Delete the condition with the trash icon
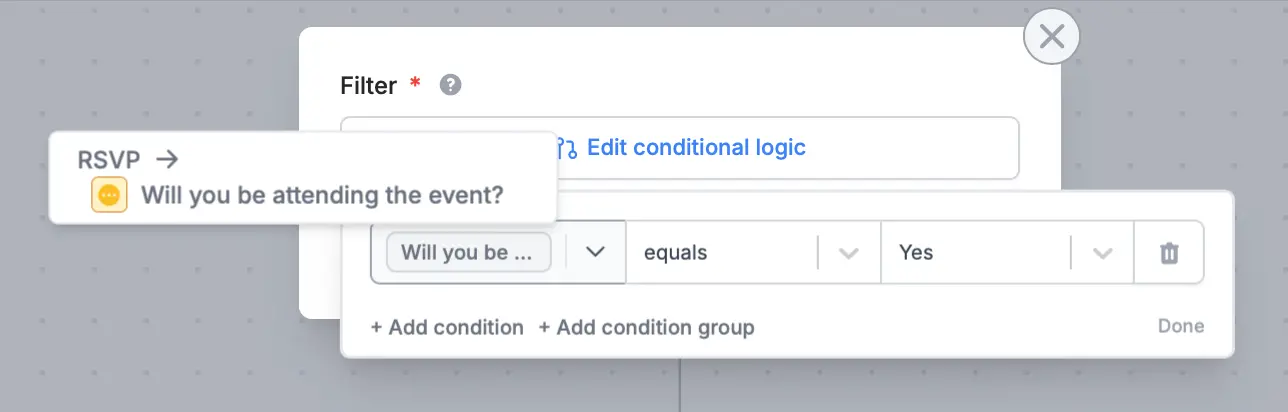The image size is (1288, 412). pos(1168,253)
